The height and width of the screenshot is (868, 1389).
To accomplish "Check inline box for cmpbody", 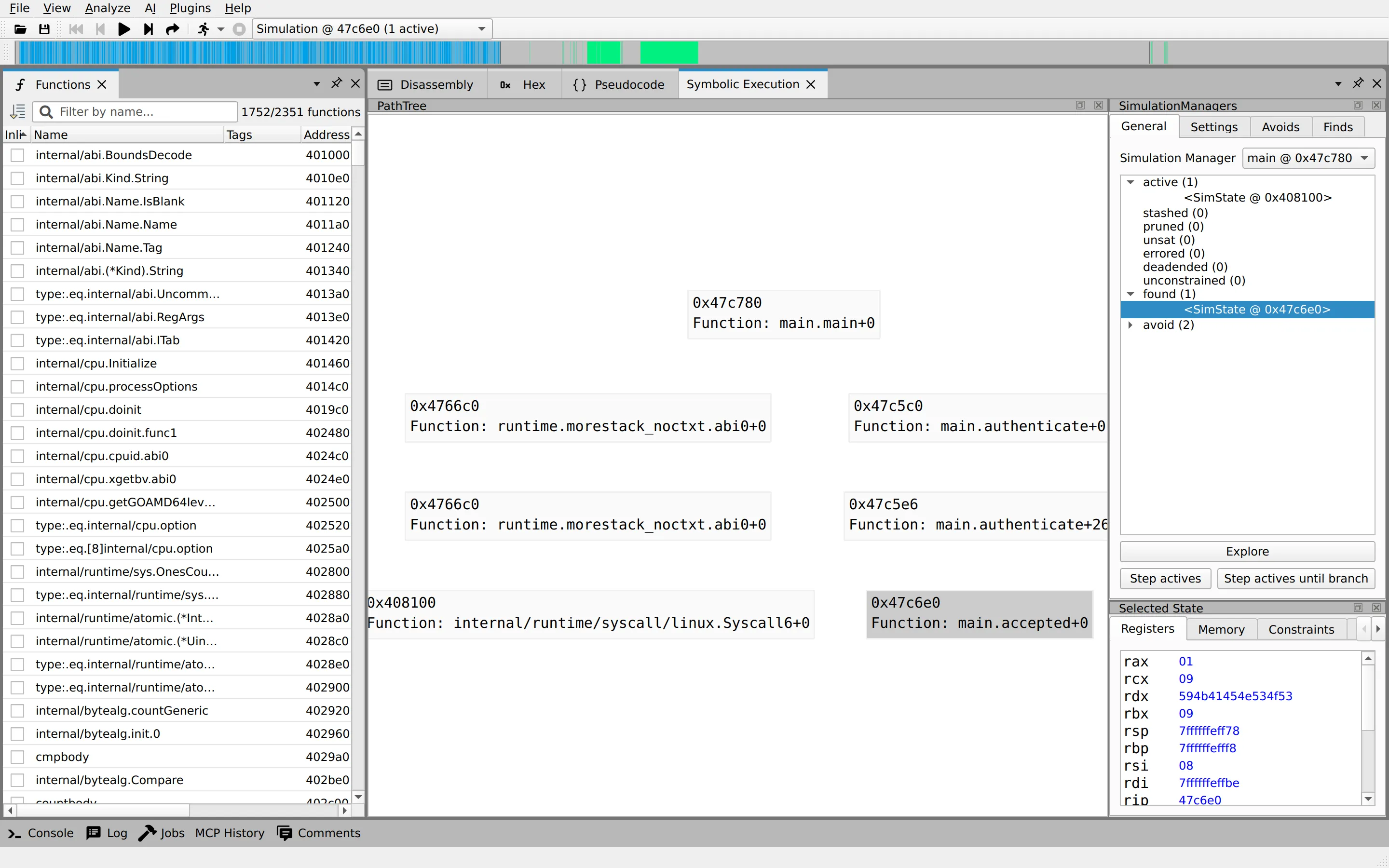I will 18,757.
